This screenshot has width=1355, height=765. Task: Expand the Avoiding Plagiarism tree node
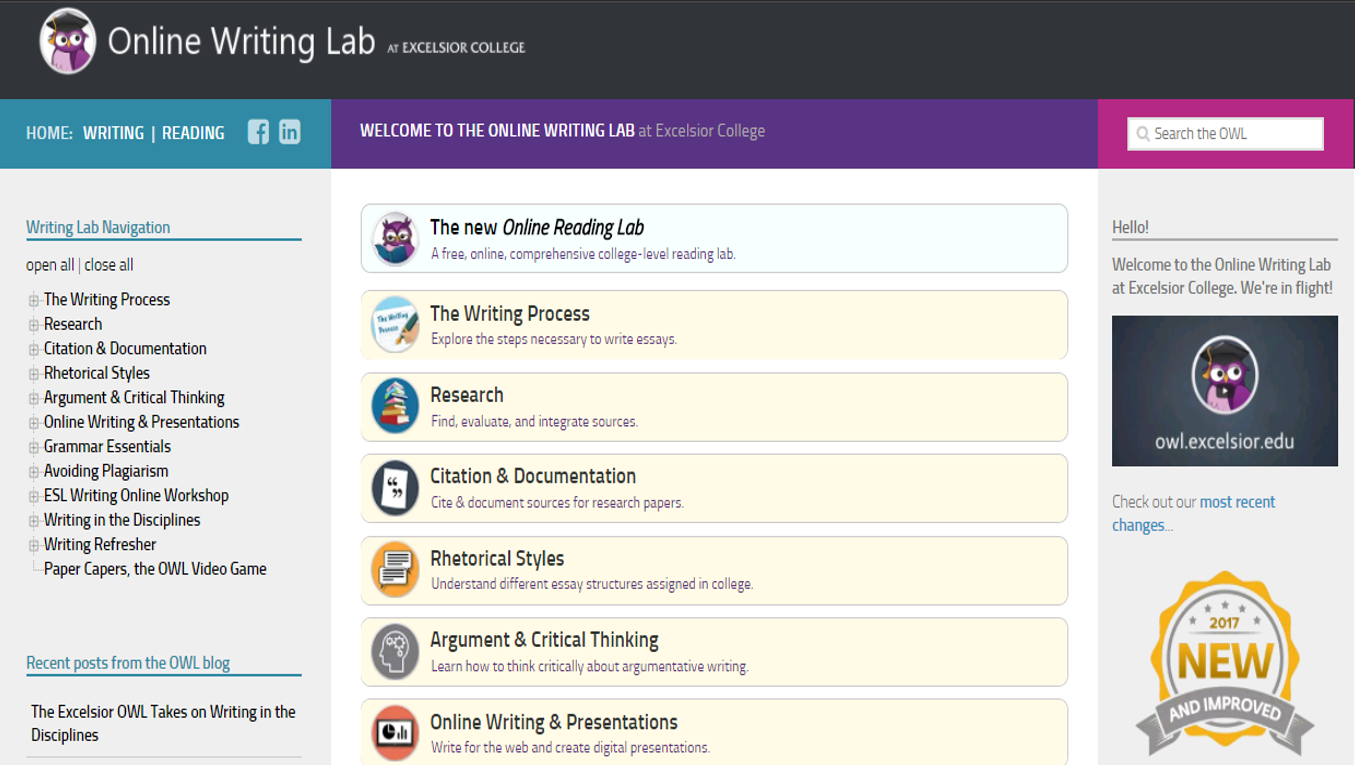point(34,472)
